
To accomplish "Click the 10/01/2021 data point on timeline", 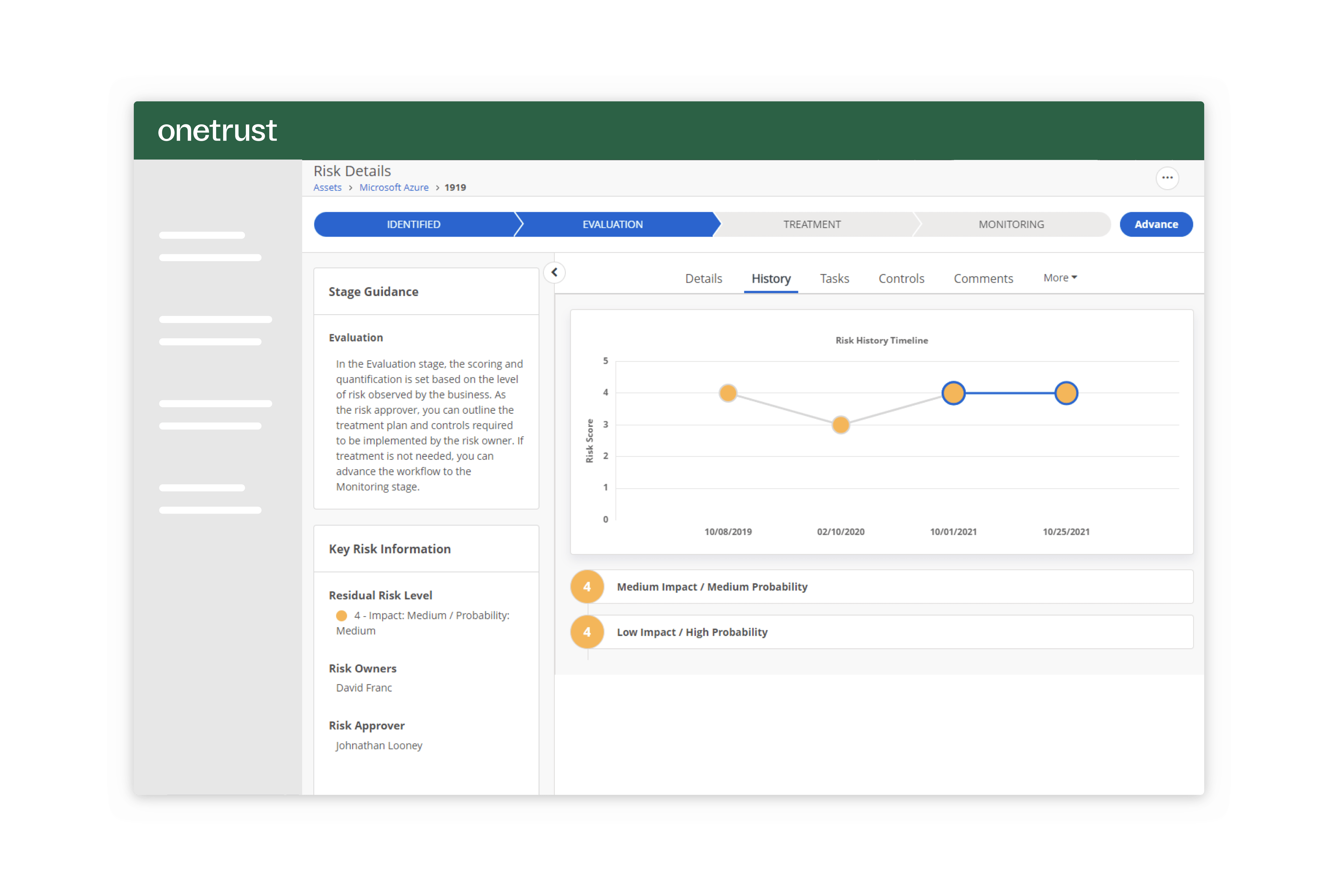I will [x=953, y=393].
